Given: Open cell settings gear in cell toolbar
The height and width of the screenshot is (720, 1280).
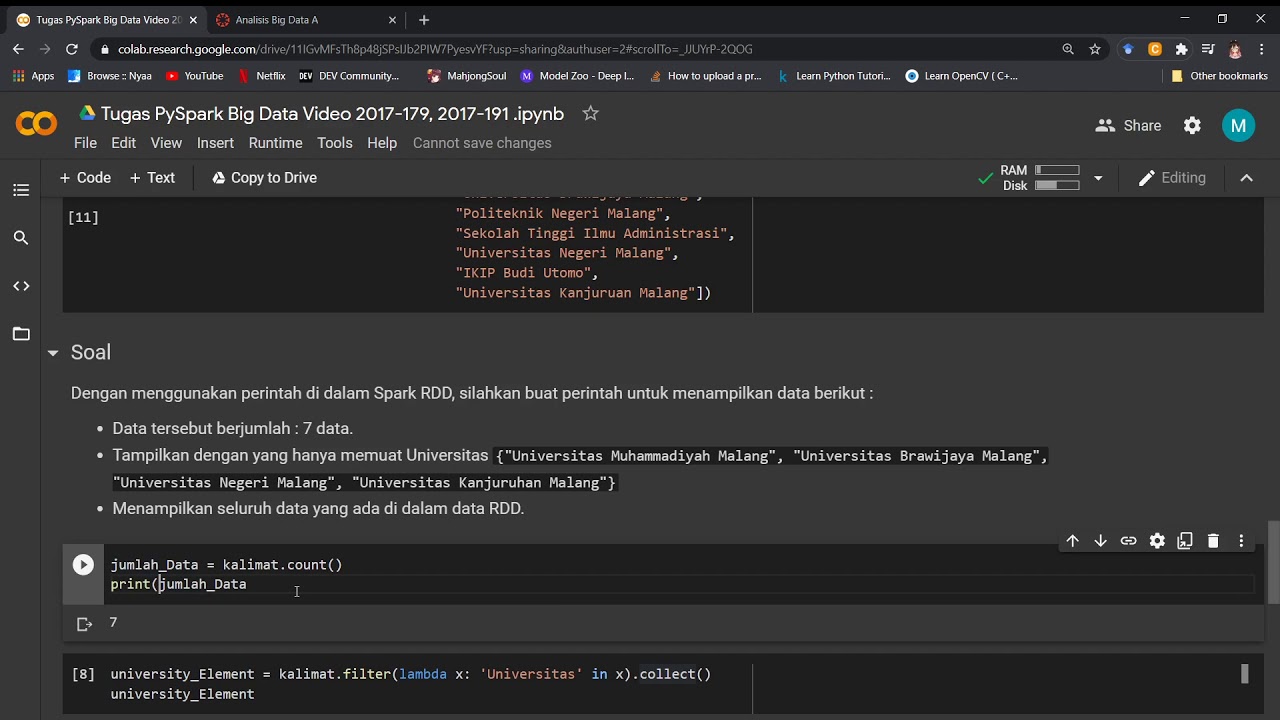Looking at the screenshot, I should [x=1157, y=541].
